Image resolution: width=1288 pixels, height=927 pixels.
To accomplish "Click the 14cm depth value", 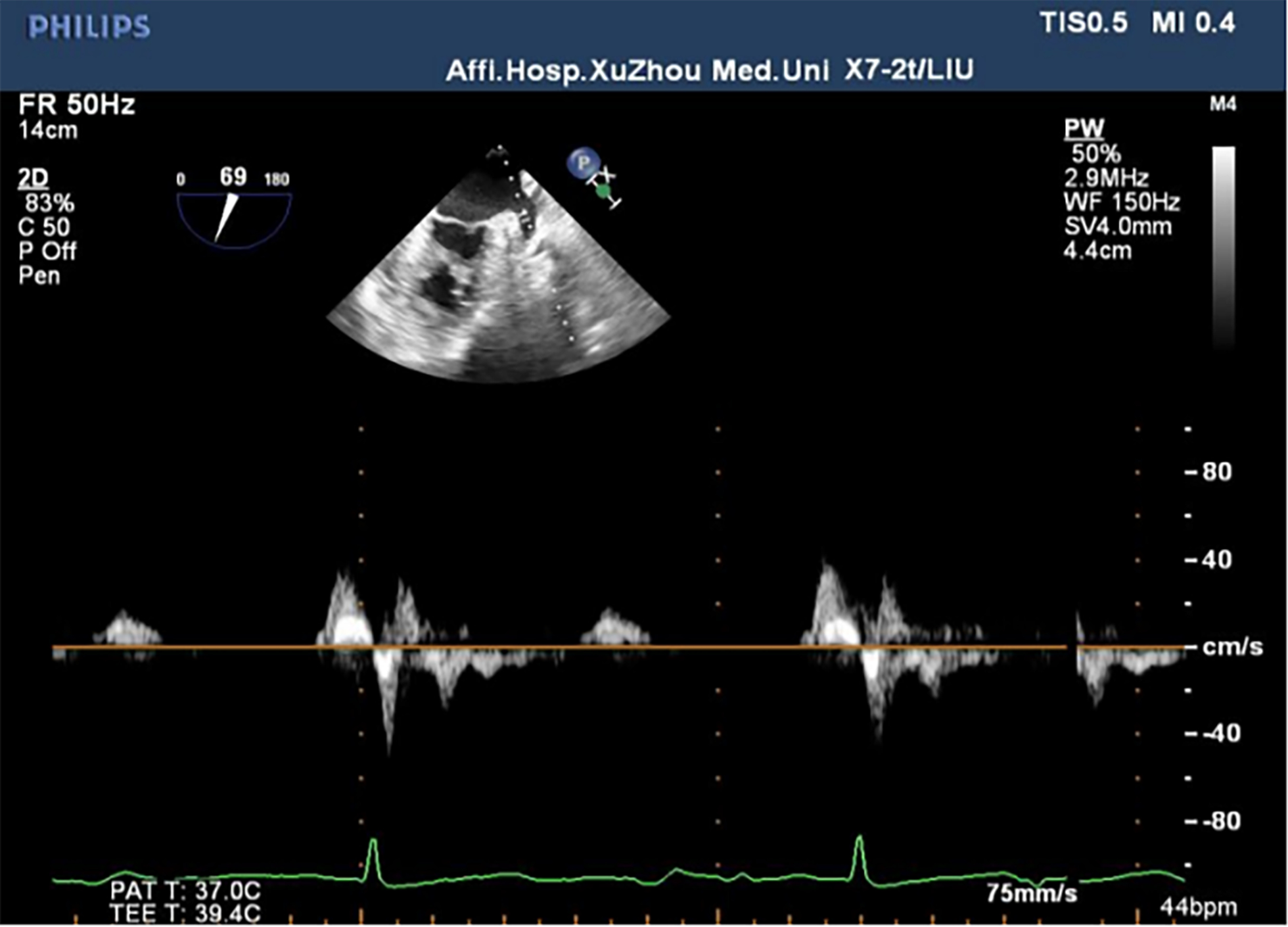I will click(48, 130).
